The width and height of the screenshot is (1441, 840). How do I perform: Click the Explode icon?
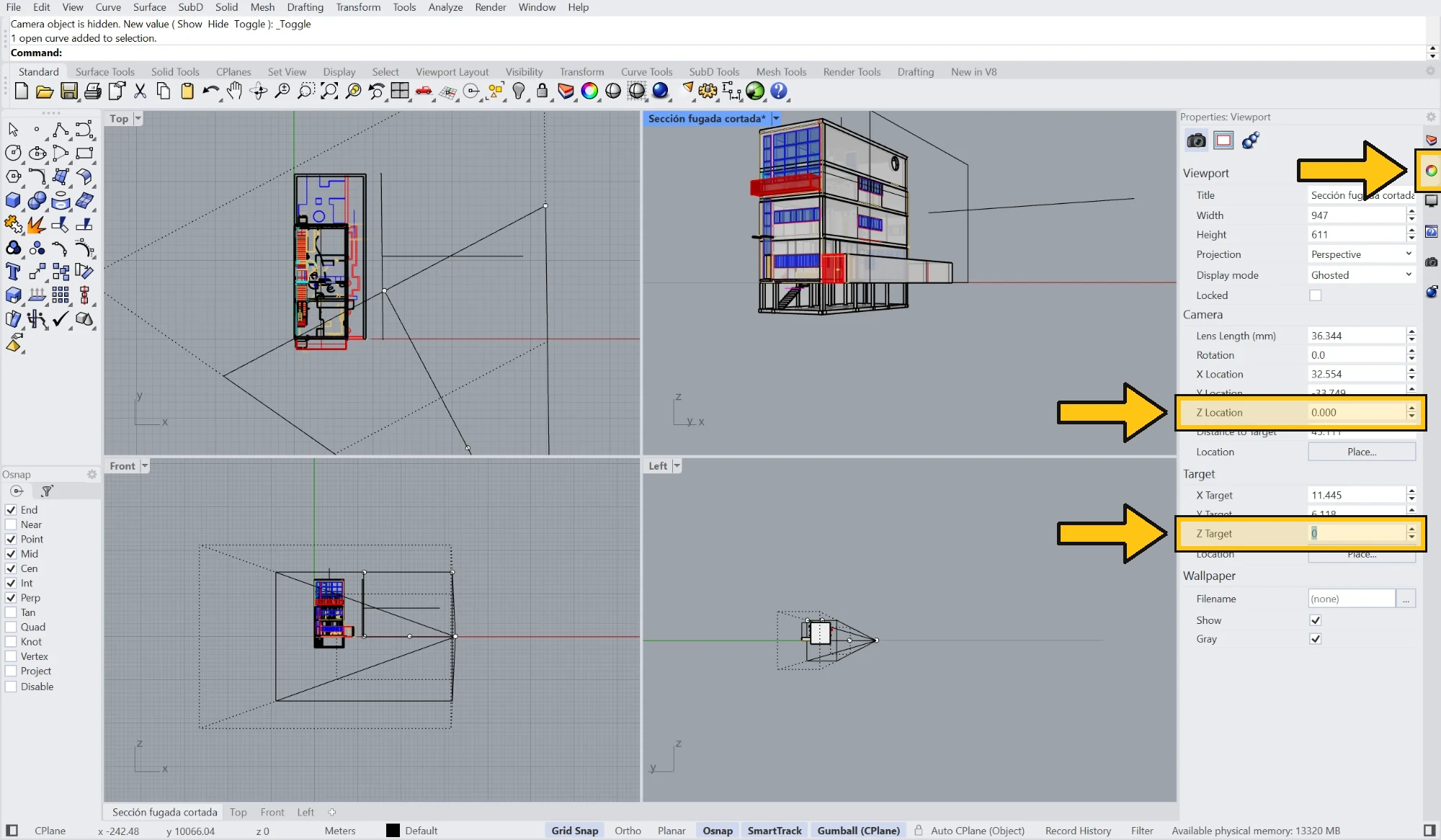click(36, 224)
